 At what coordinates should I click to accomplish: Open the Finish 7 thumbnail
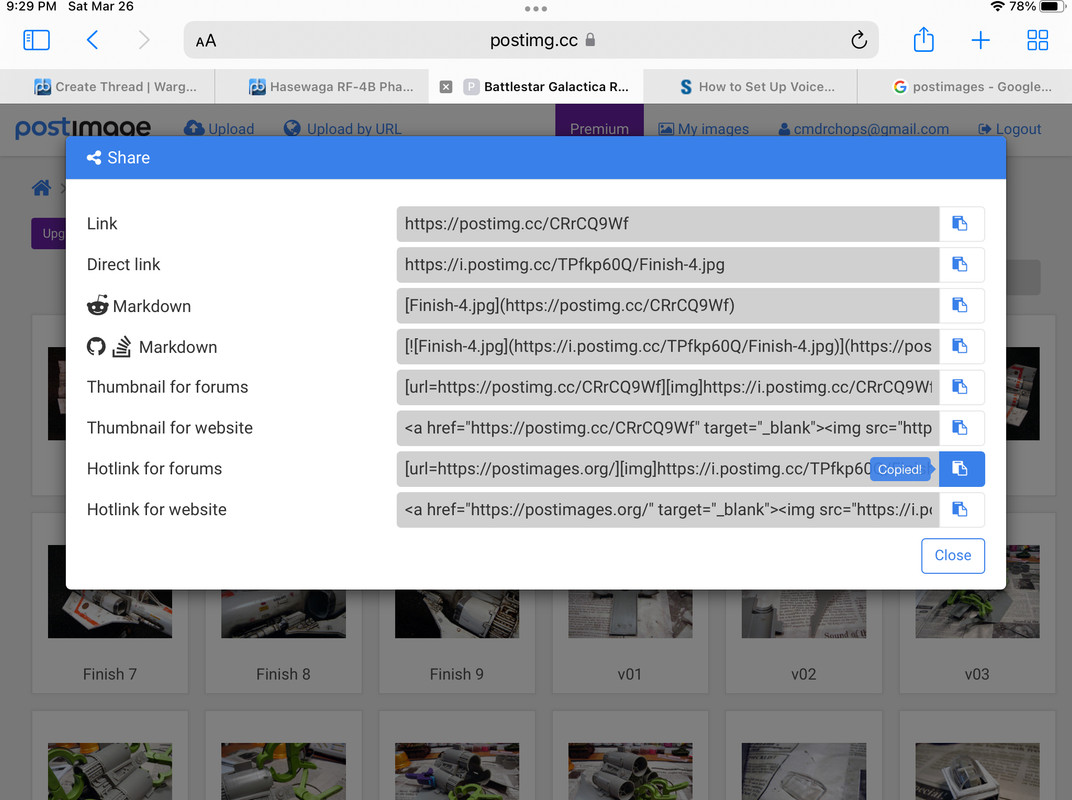click(x=110, y=614)
